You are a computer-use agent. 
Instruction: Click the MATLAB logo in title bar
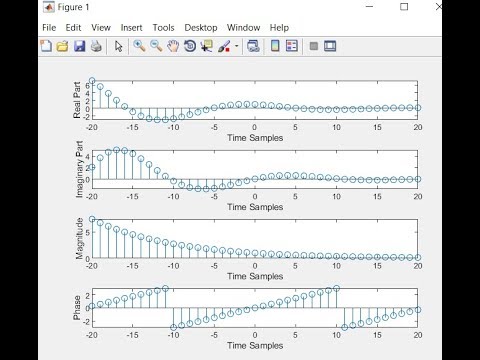(x=49, y=7)
